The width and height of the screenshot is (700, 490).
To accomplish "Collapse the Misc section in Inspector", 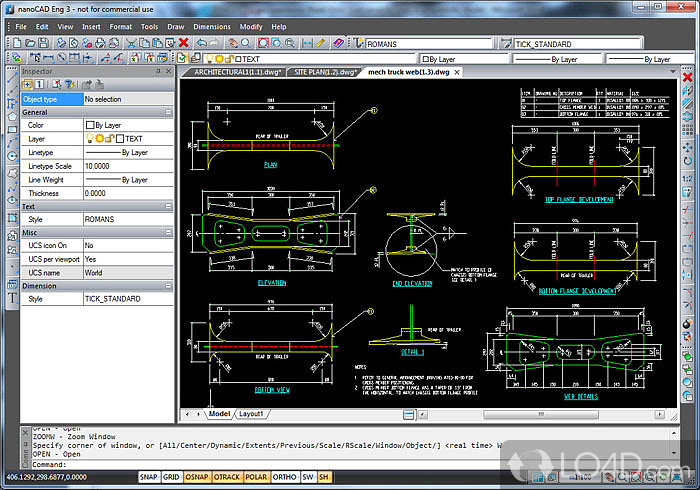I will [x=168, y=232].
